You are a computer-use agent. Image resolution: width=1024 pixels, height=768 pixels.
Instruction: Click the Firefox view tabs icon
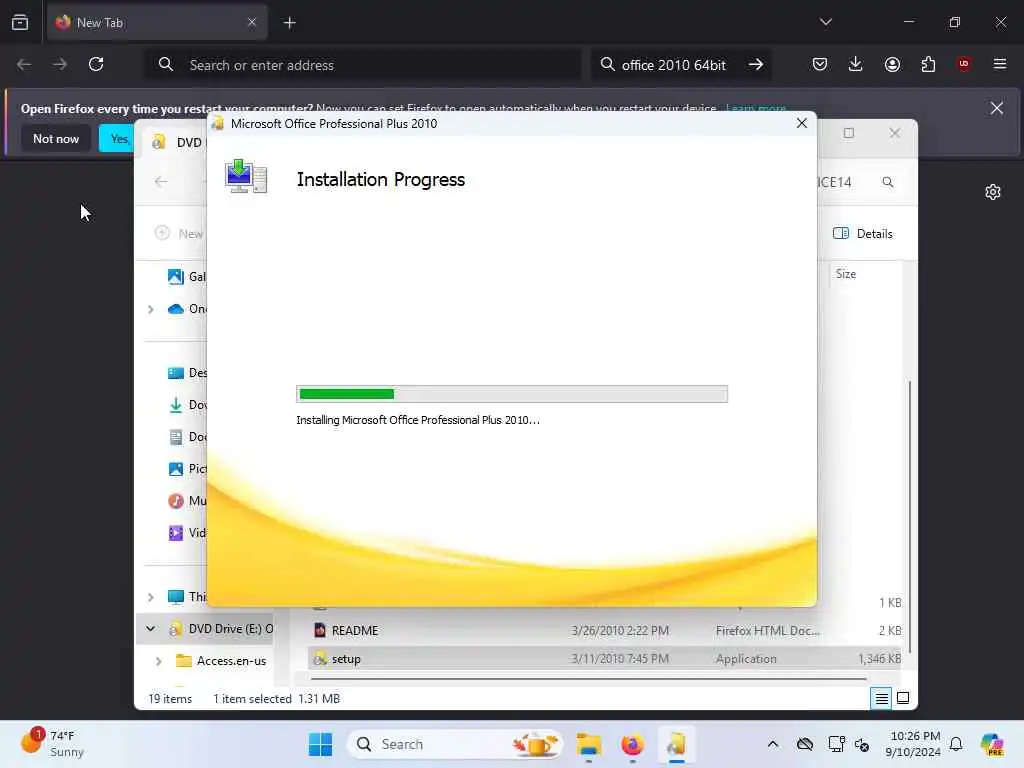20,22
